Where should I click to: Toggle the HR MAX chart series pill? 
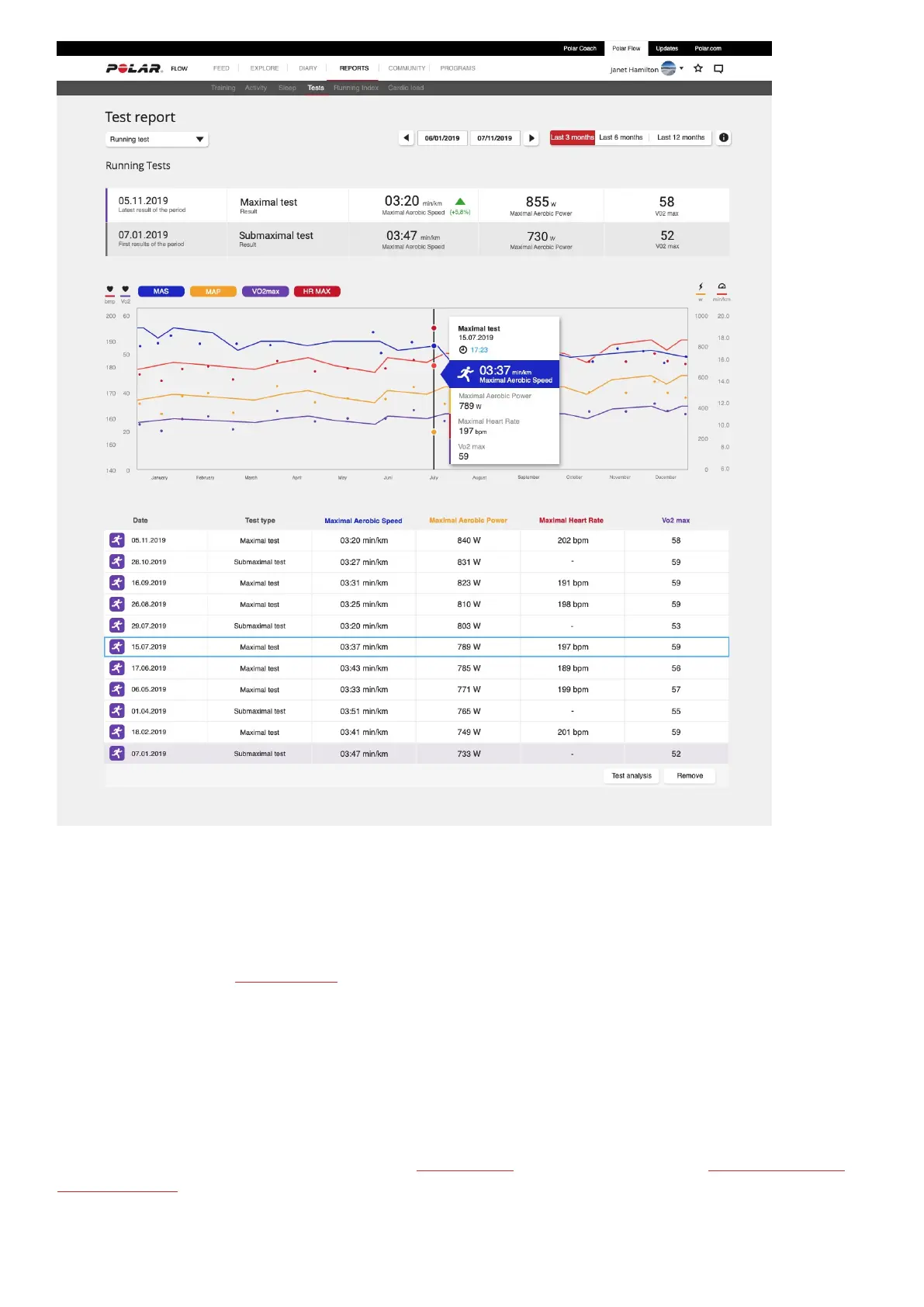[317, 292]
